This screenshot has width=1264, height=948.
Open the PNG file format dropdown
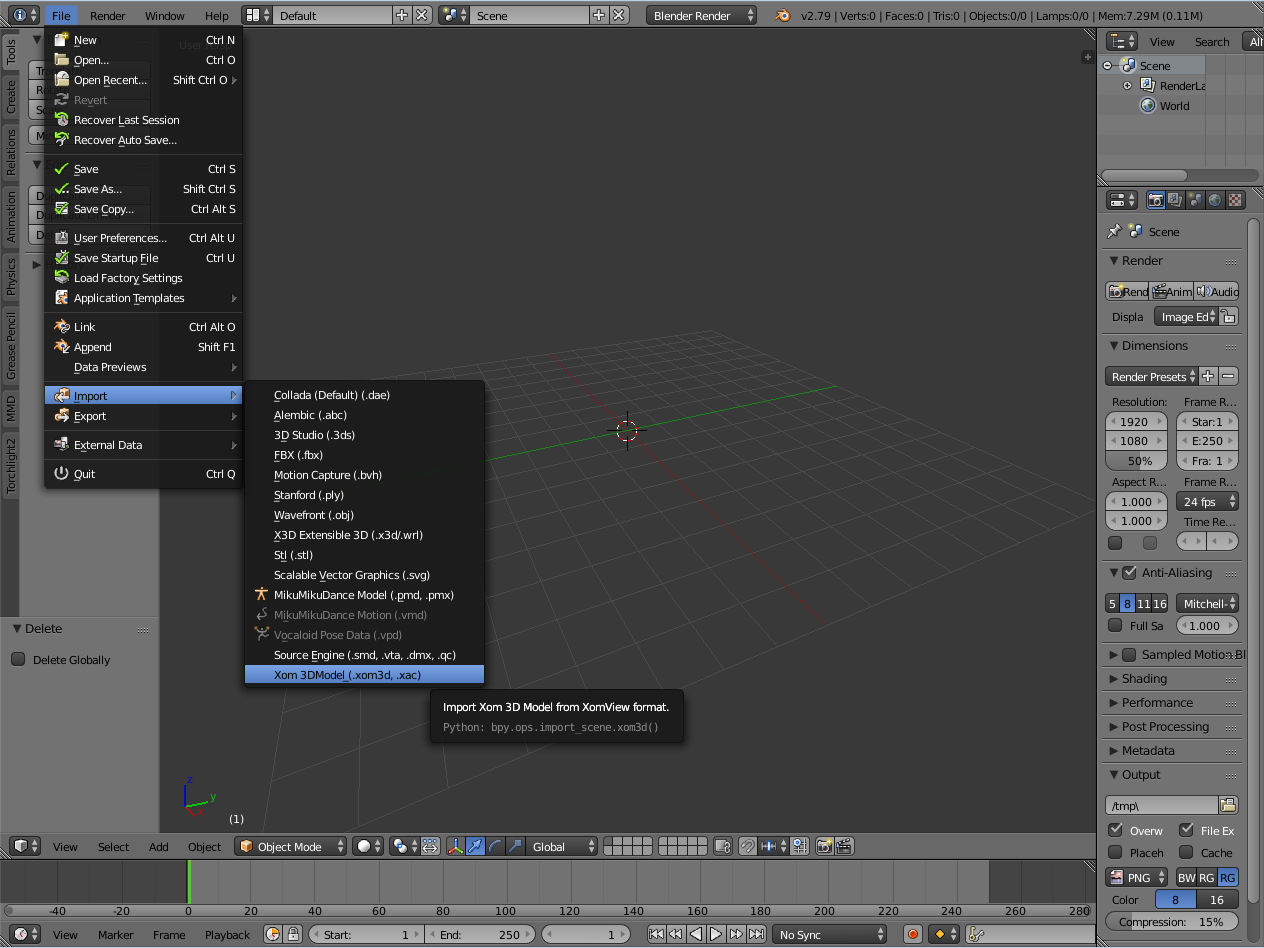(x=1138, y=877)
